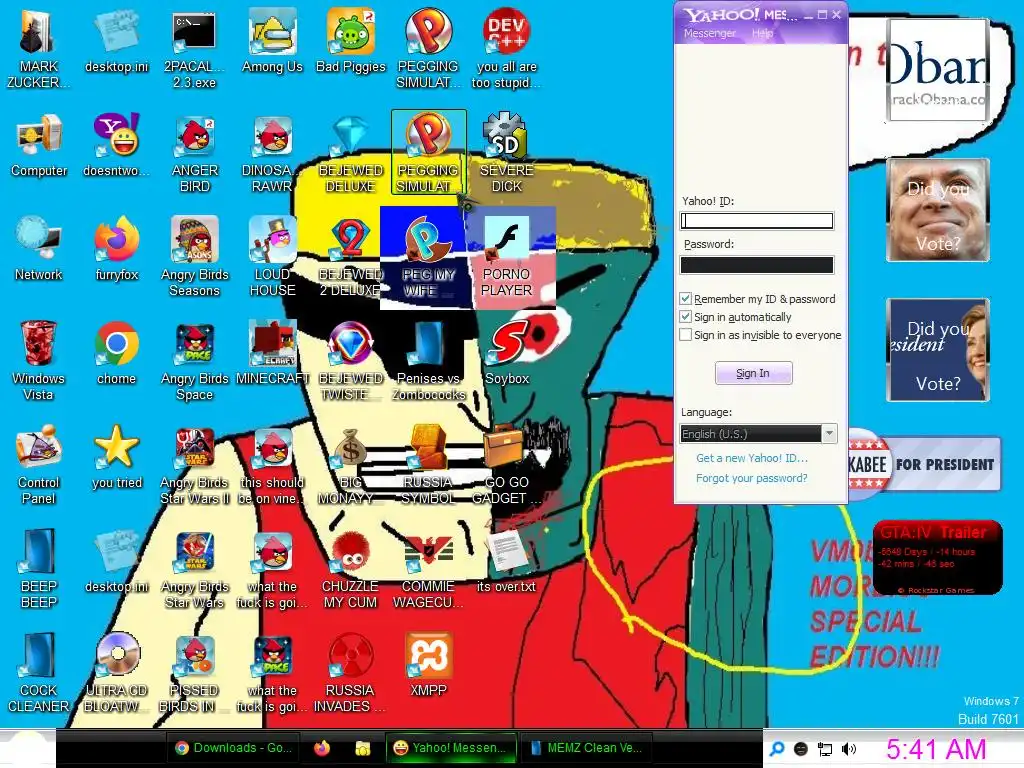Open the SEVERE DICK gear icon
The image size is (1024, 768).
(x=506, y=154)
